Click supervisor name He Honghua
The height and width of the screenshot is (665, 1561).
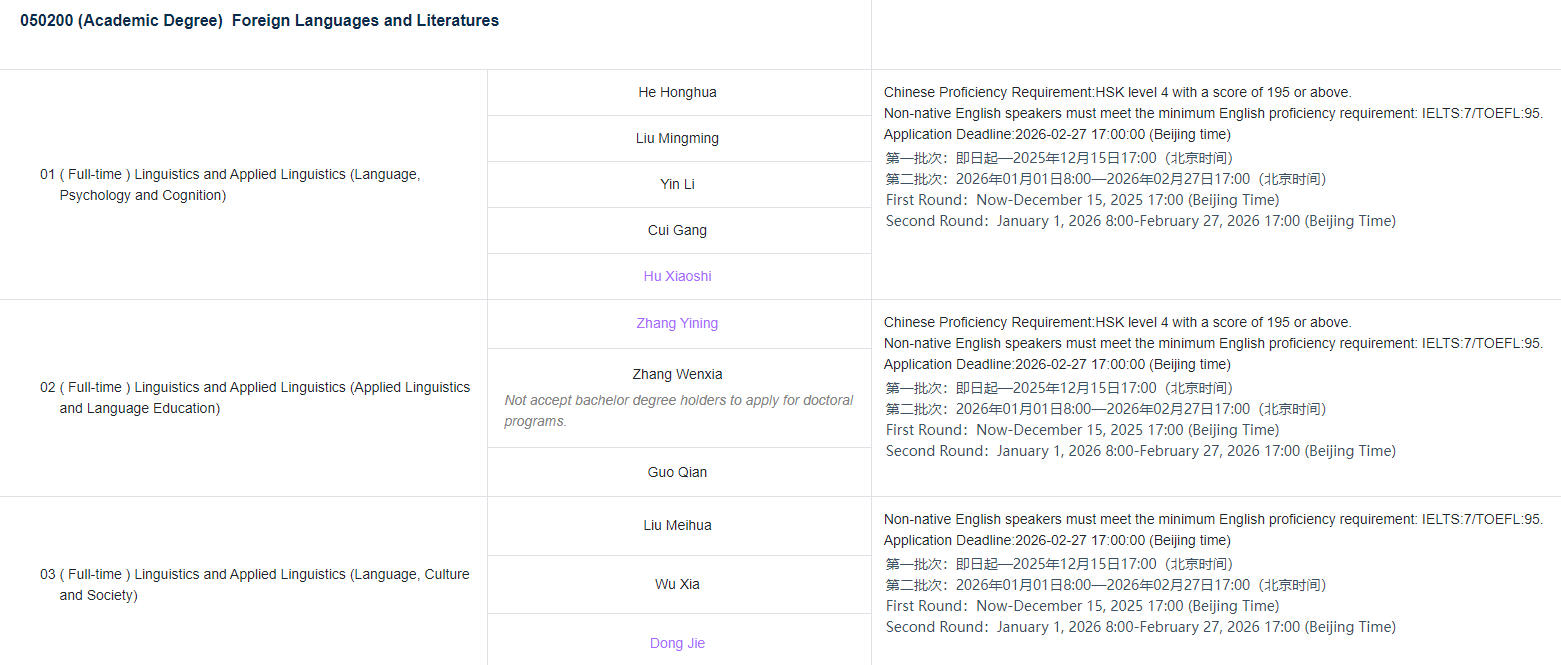coord(677,92)
